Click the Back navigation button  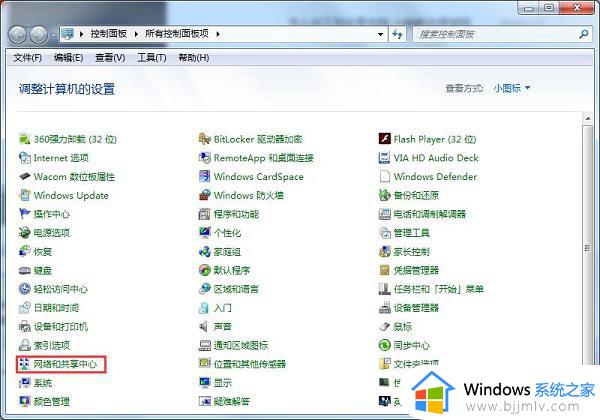(18, 35)
